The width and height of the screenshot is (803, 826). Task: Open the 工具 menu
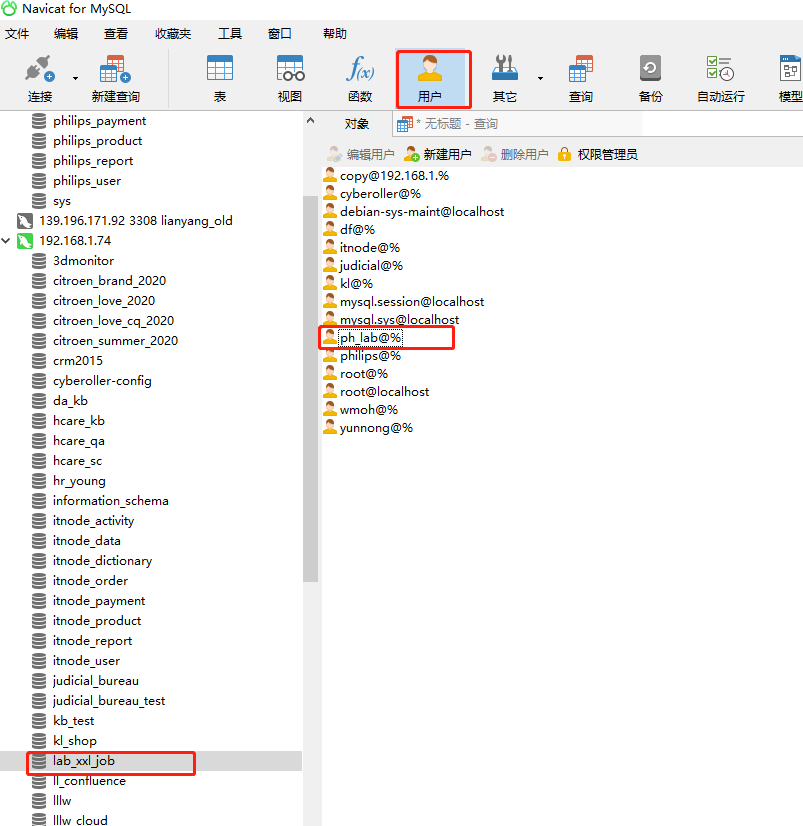[x=230, y=33]
